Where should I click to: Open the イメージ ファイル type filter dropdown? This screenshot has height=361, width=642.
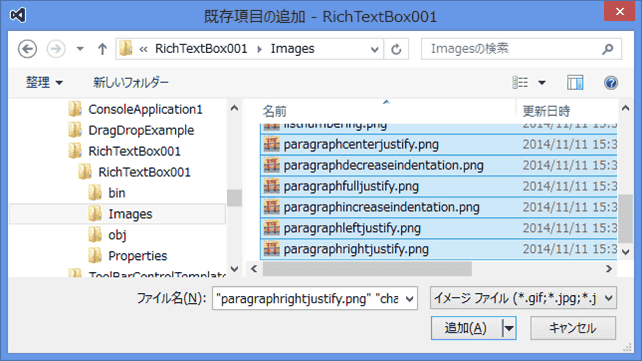pos(523,298)
